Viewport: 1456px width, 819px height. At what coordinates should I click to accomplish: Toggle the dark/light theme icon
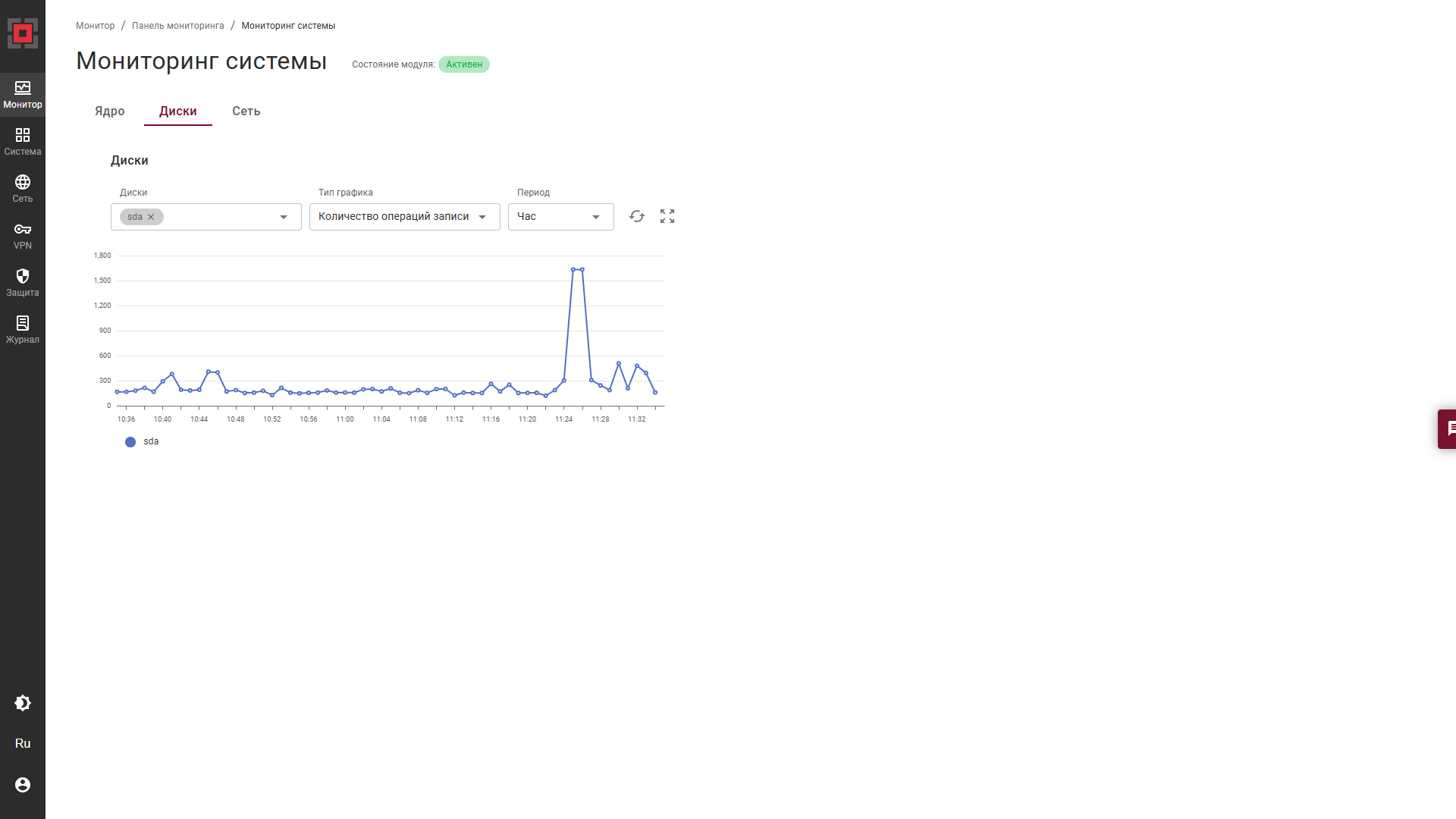[23, 703]
